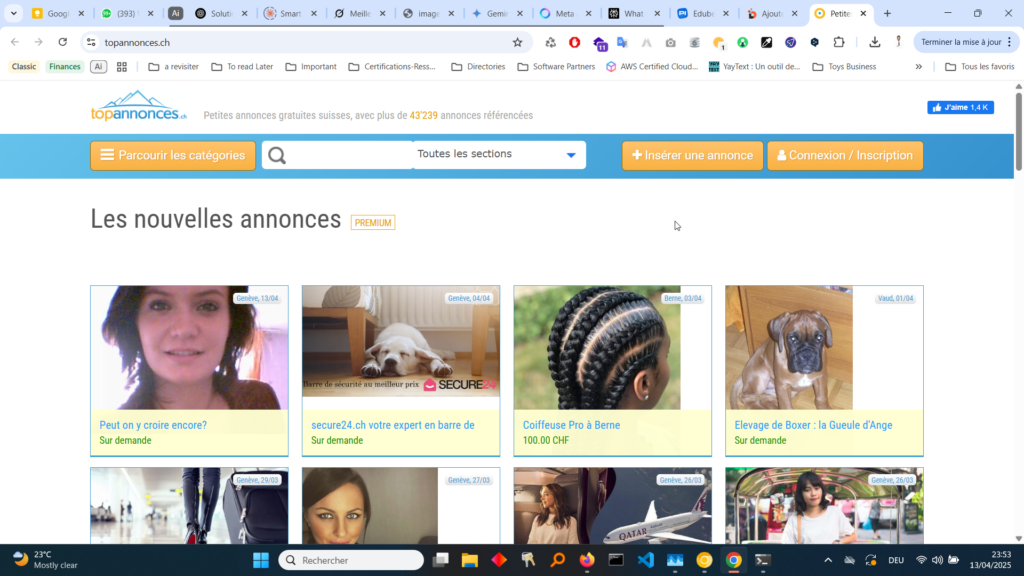Close the Petites annonces tab
Screen dimensions: 1024x576
863,13
